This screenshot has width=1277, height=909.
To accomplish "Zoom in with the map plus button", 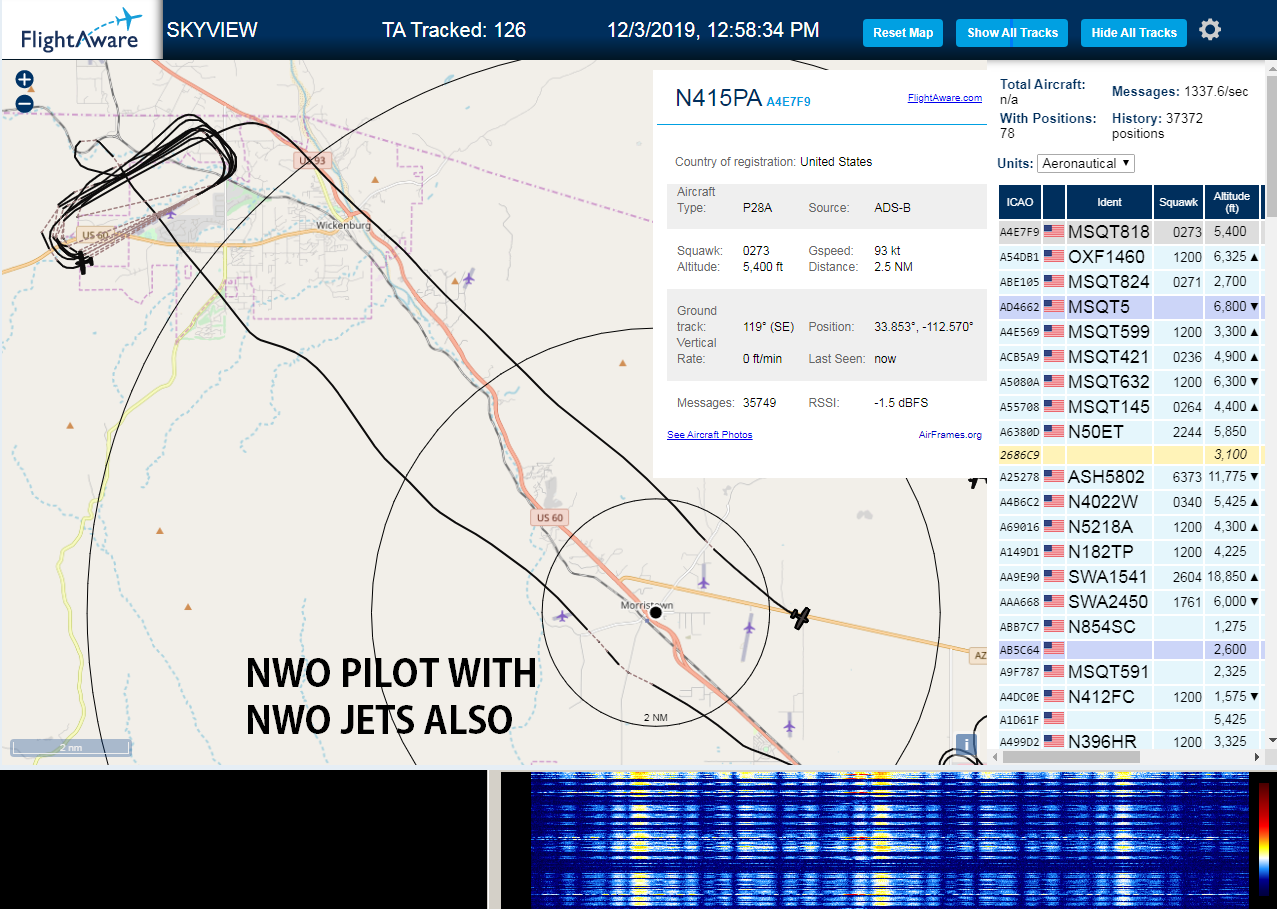I will [25, 79].
